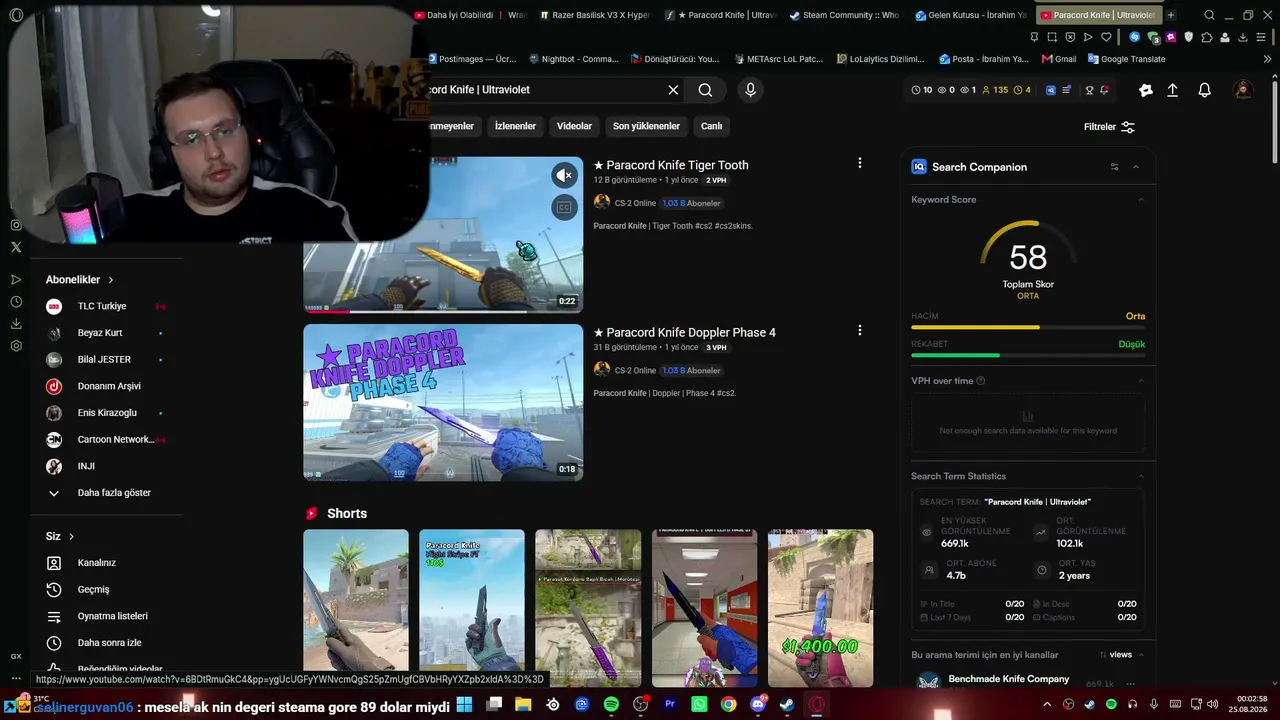The image size is (1280, 720).
Task: Open the $1,400.00 Shorts thumbnail
Action: point(820,609)
